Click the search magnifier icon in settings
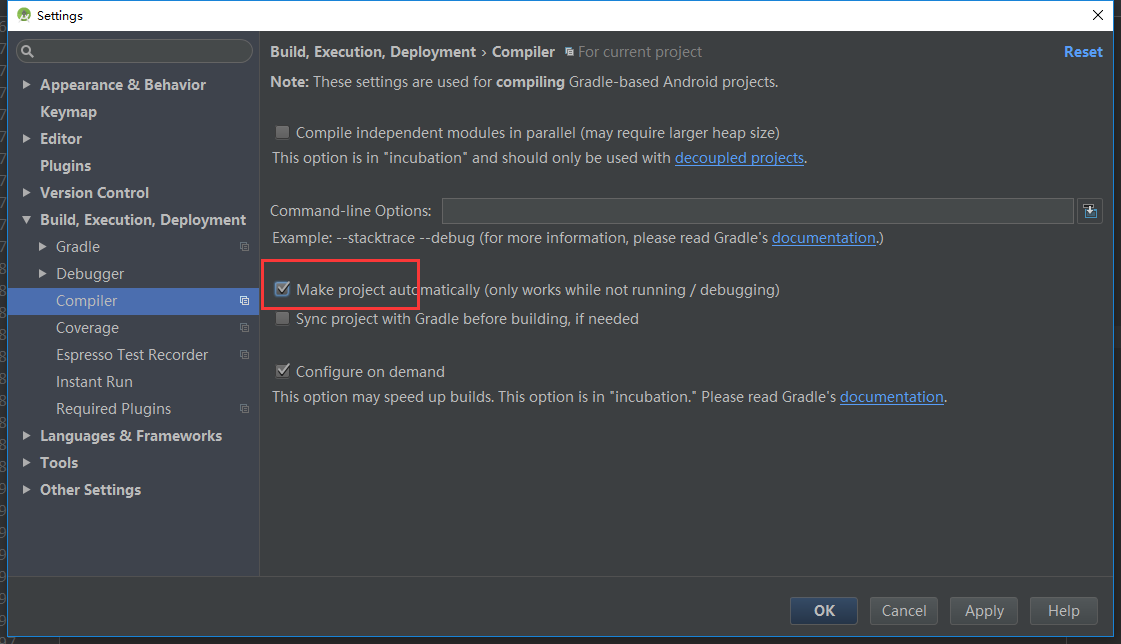 27,51
